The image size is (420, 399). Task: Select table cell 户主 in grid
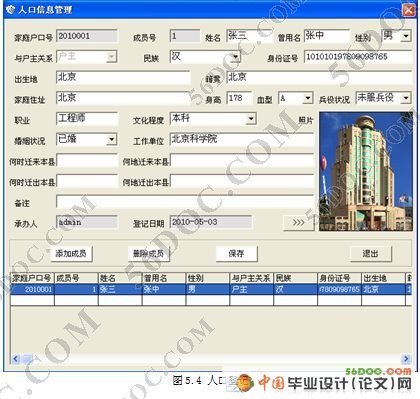[252, 289]
